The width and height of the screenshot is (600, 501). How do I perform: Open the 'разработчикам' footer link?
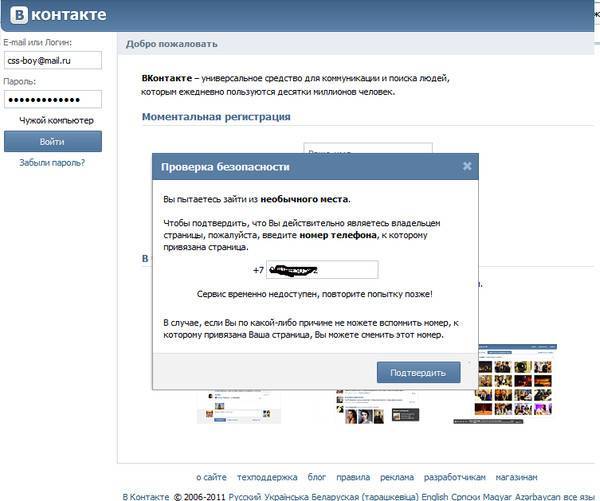coord(455,477)
